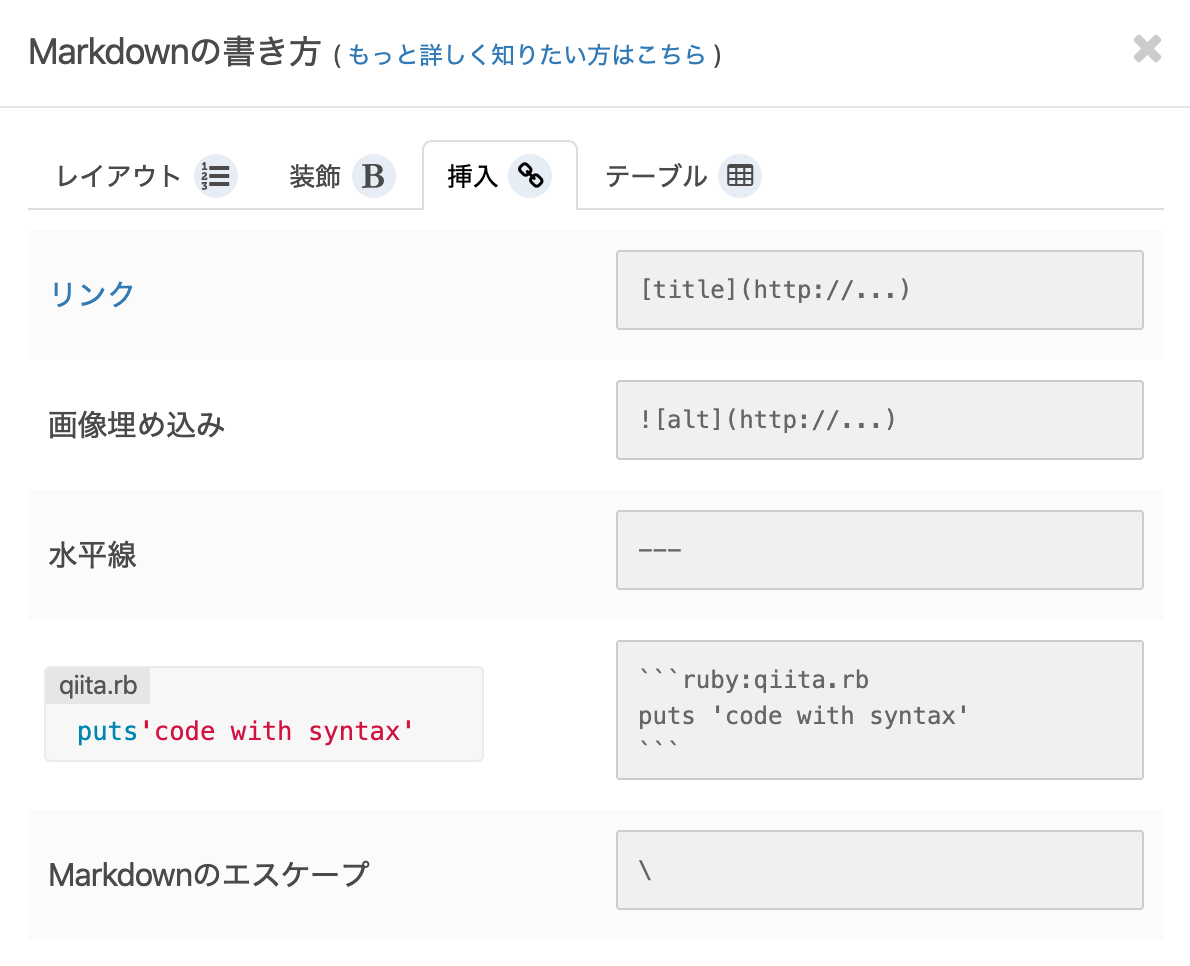Click the --- horizontal rule syntax box

[879, 550]
